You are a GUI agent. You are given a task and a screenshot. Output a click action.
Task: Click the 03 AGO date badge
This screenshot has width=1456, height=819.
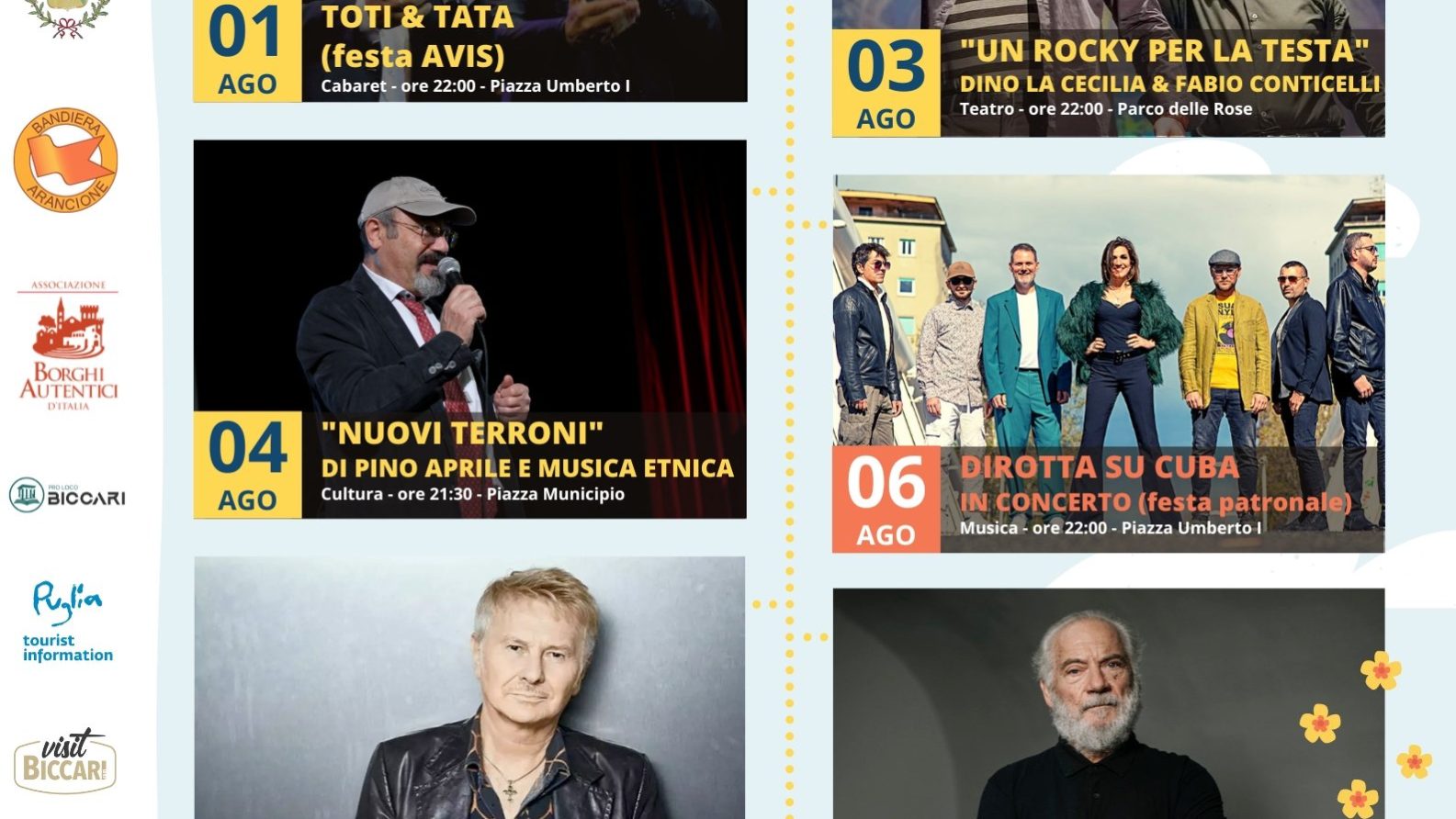[x=886, y=84]
